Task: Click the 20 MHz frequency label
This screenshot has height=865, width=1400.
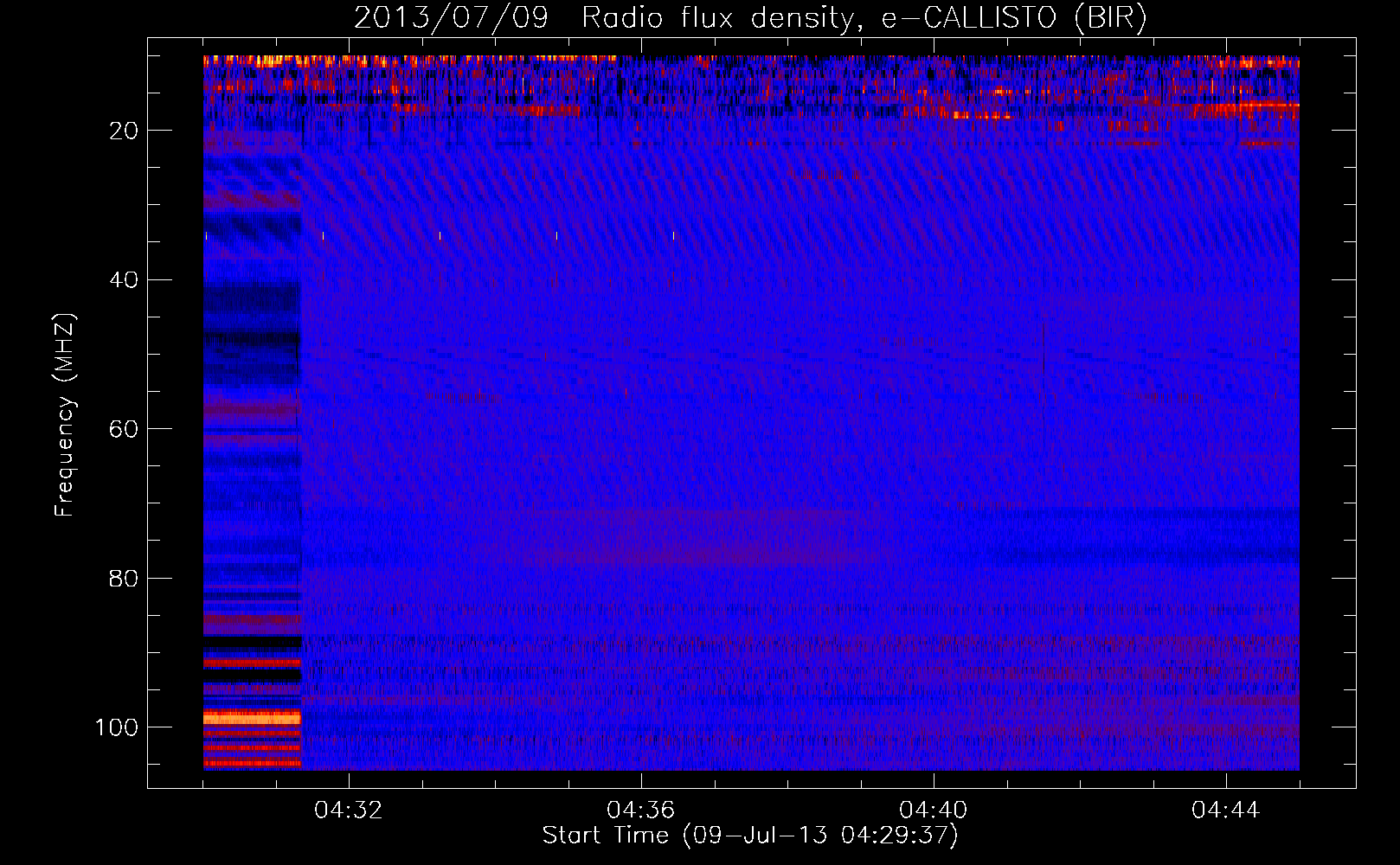Action: coord(124,131)
